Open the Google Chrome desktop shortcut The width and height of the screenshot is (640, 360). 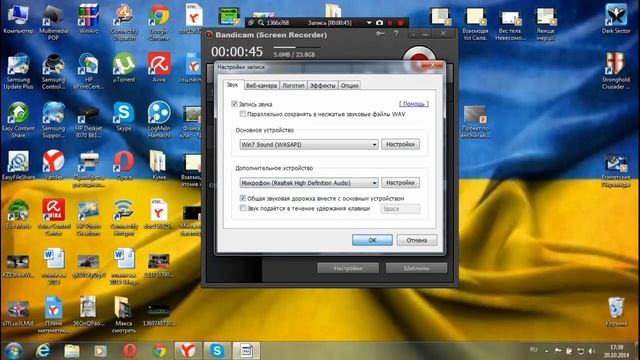[x=159, y=22]
